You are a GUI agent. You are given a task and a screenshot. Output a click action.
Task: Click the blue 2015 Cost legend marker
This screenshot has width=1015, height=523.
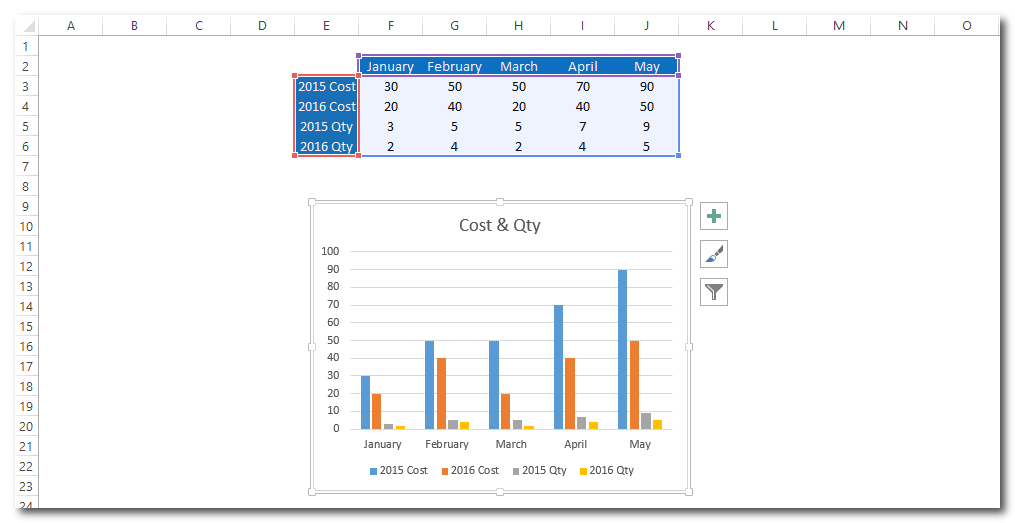[x=374, y=470]
